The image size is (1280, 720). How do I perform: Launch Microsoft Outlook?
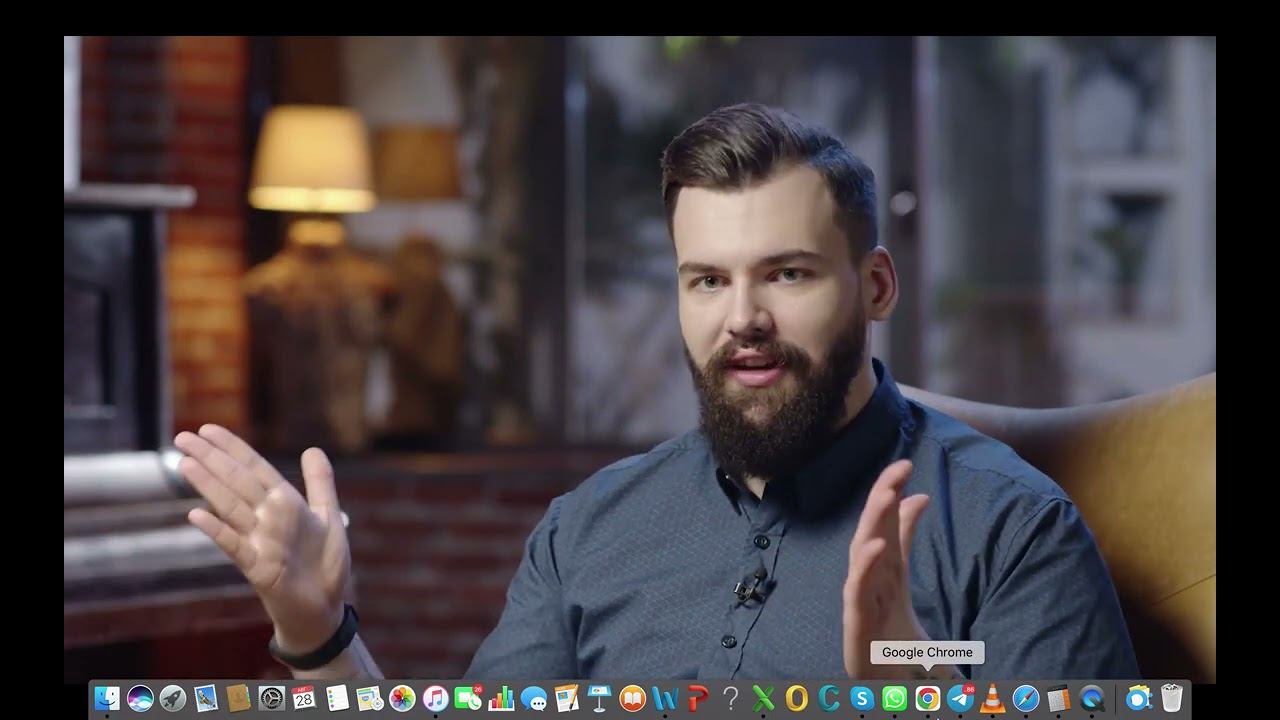tap(796, 698)
